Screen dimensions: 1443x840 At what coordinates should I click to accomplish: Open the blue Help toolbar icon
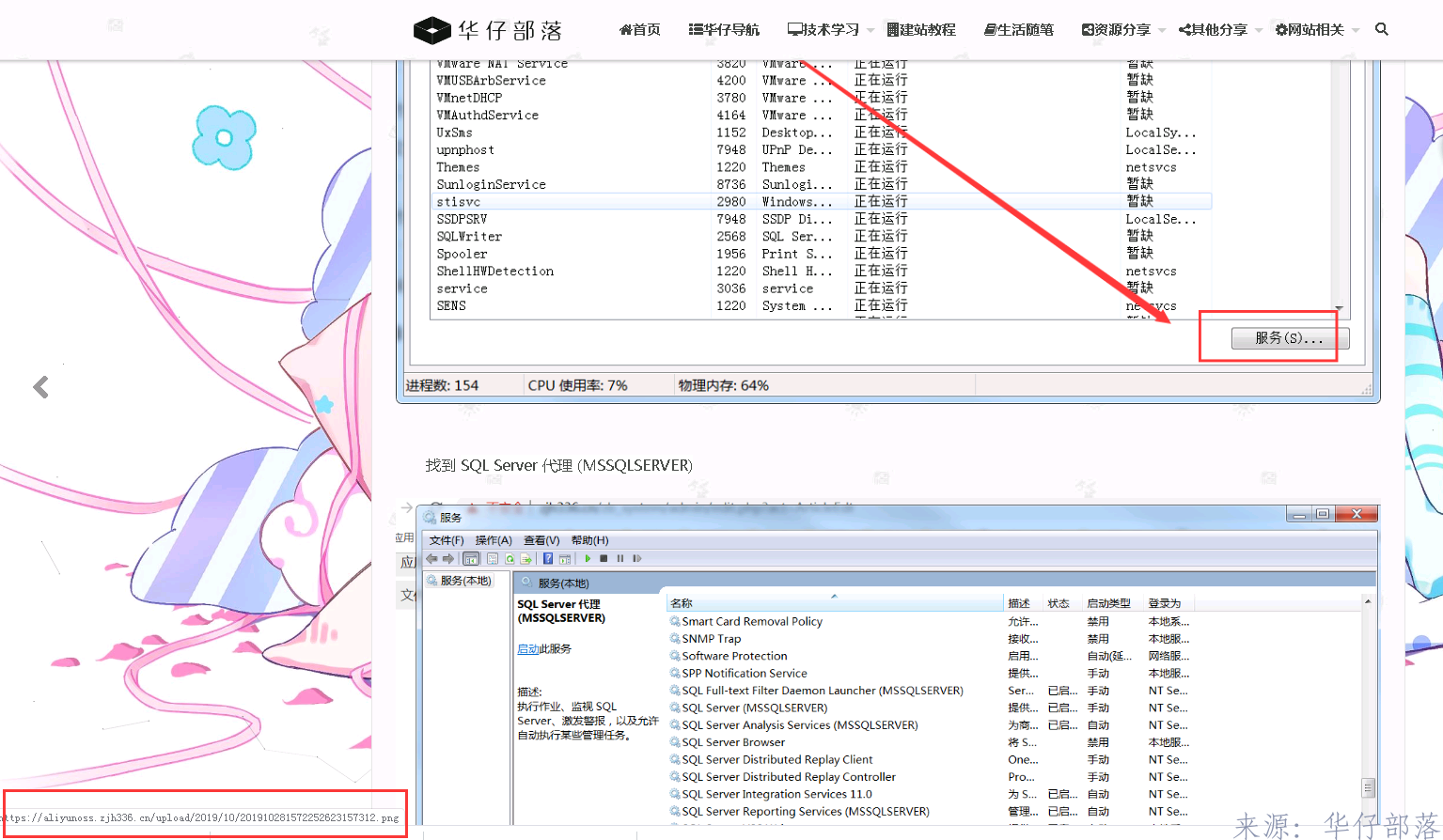(x=548, y=558)
